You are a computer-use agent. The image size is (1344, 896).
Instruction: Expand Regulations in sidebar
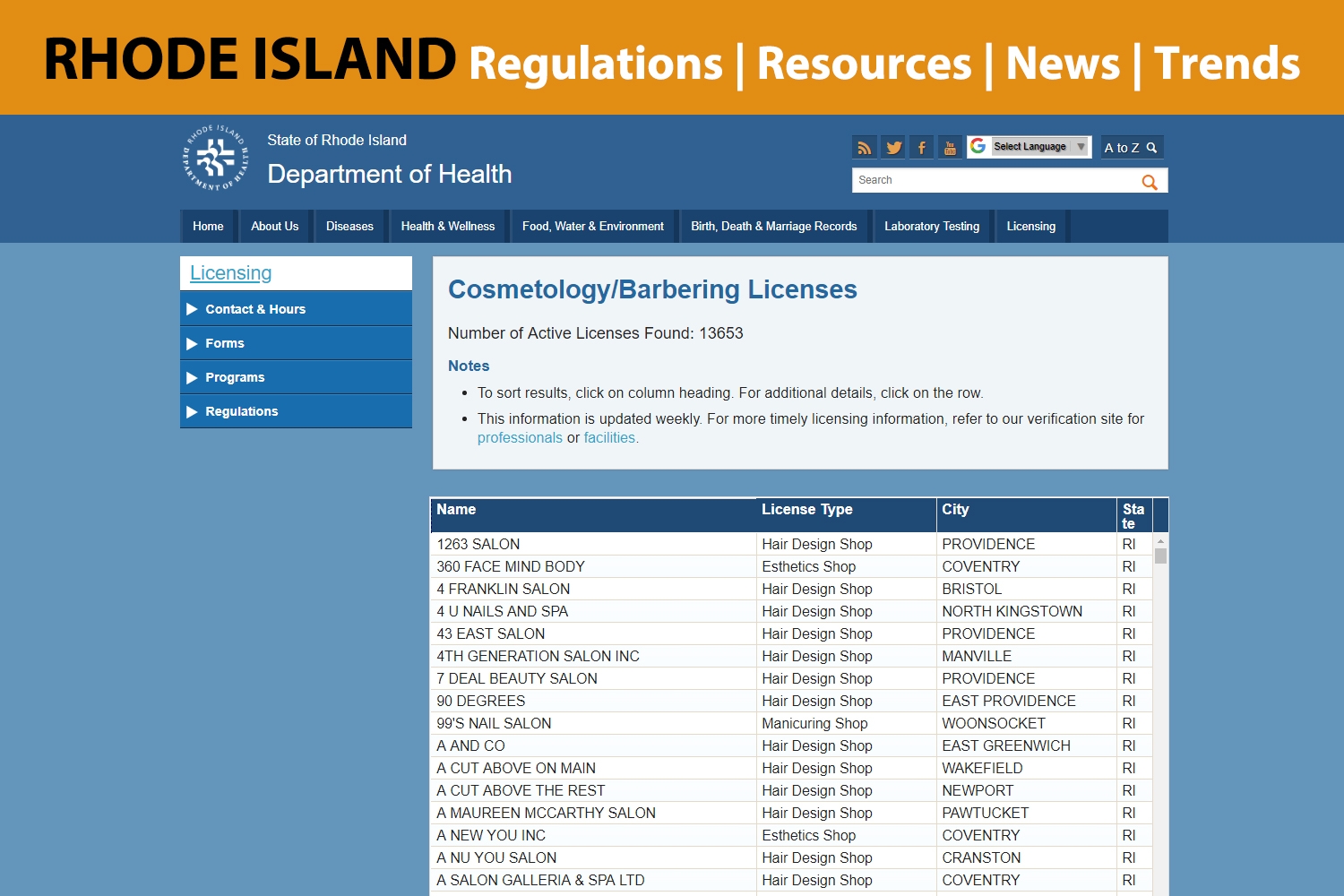(296, 411)
